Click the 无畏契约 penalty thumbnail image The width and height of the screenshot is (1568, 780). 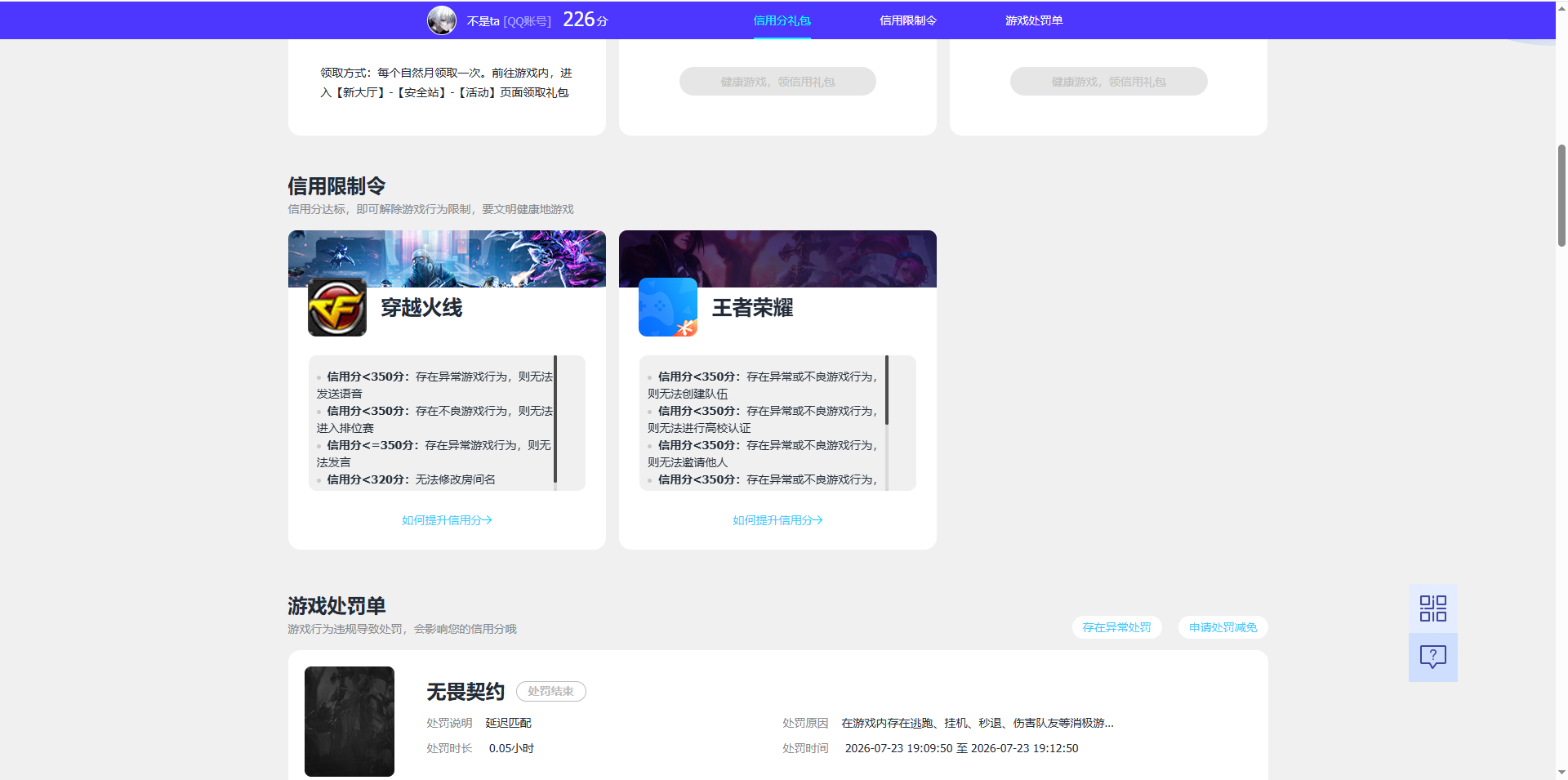(x=350, y=721)
